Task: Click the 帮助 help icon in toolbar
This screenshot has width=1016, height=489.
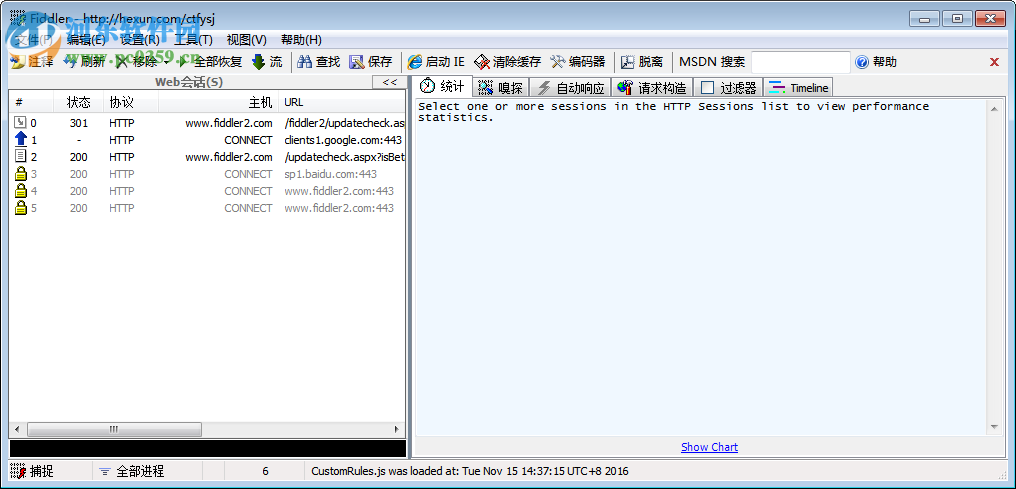Action: click(862, 62)
